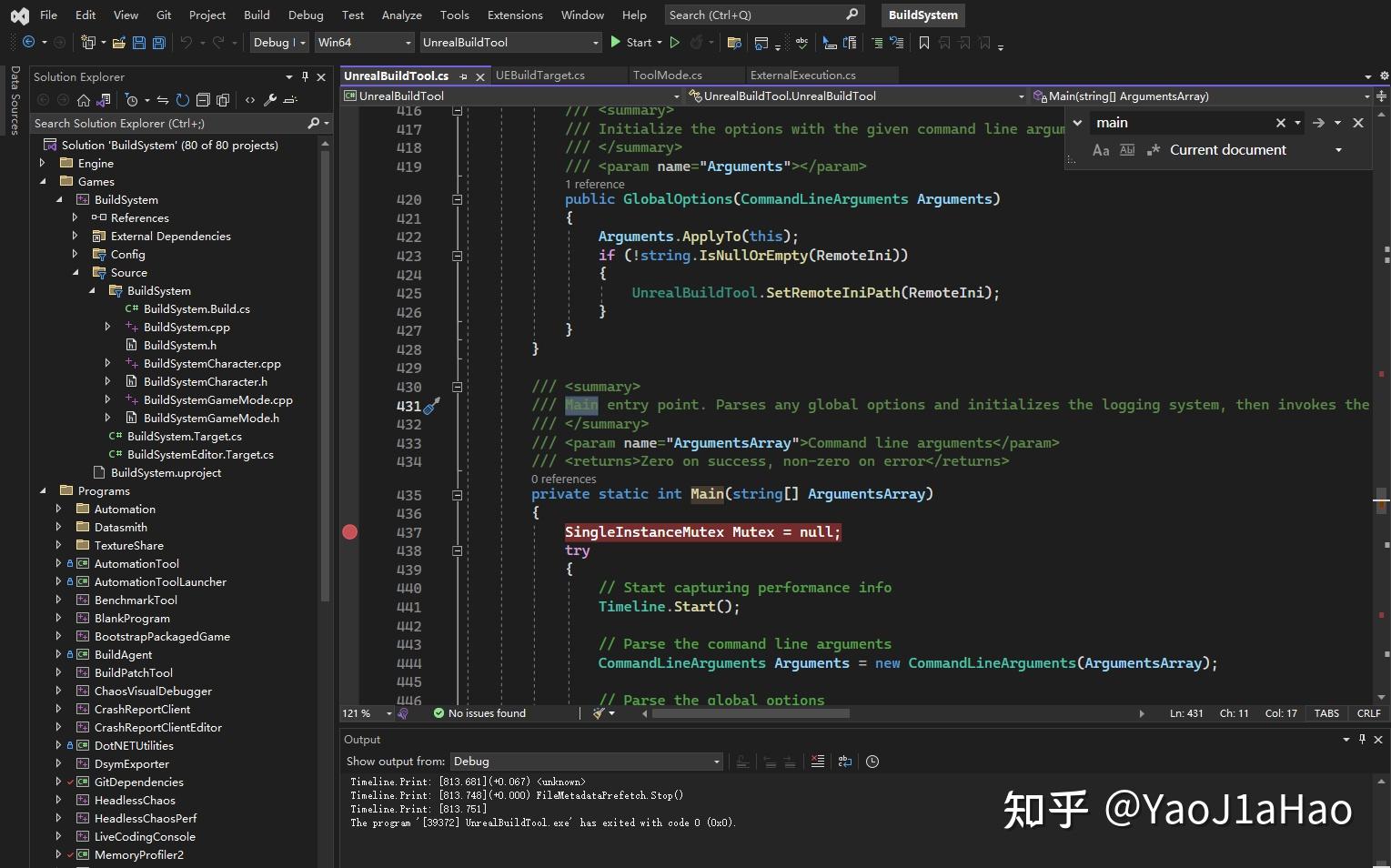Open the Show output from dropdown

[x=717, y=762]
